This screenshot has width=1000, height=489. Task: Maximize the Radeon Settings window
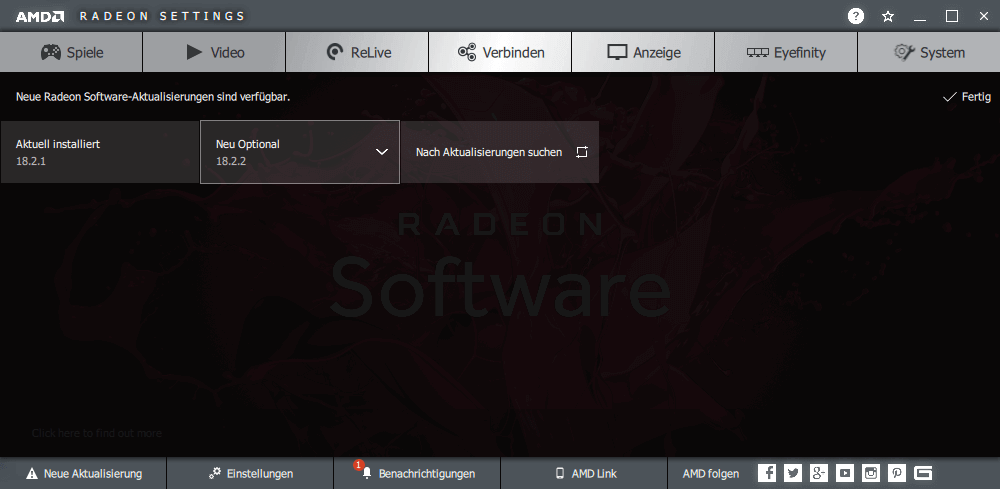(952, 17)
